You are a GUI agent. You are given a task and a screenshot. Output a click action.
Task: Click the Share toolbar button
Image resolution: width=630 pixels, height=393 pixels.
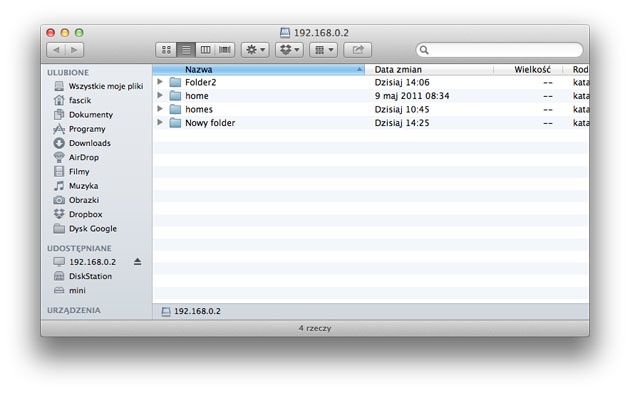[358, 50]
